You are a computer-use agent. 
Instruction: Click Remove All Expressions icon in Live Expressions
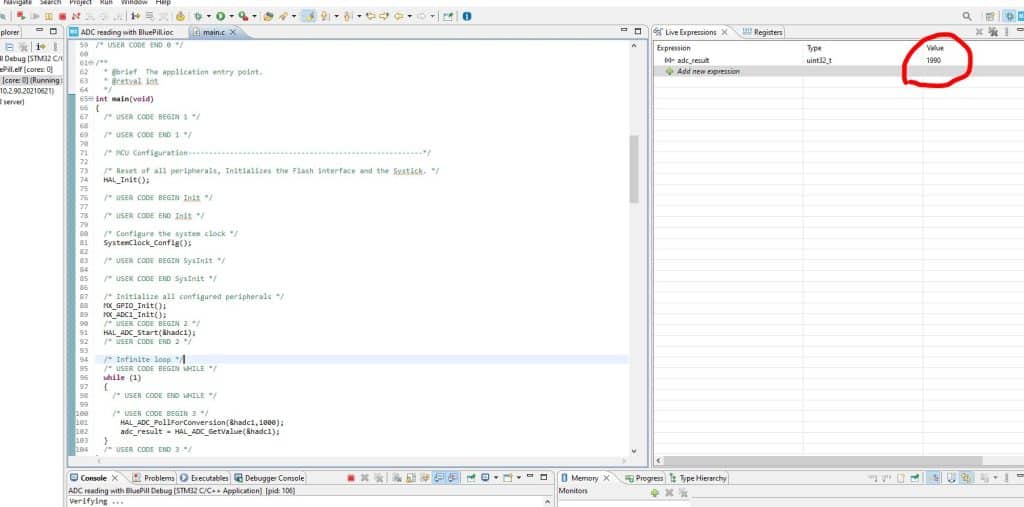coord(993,31)
